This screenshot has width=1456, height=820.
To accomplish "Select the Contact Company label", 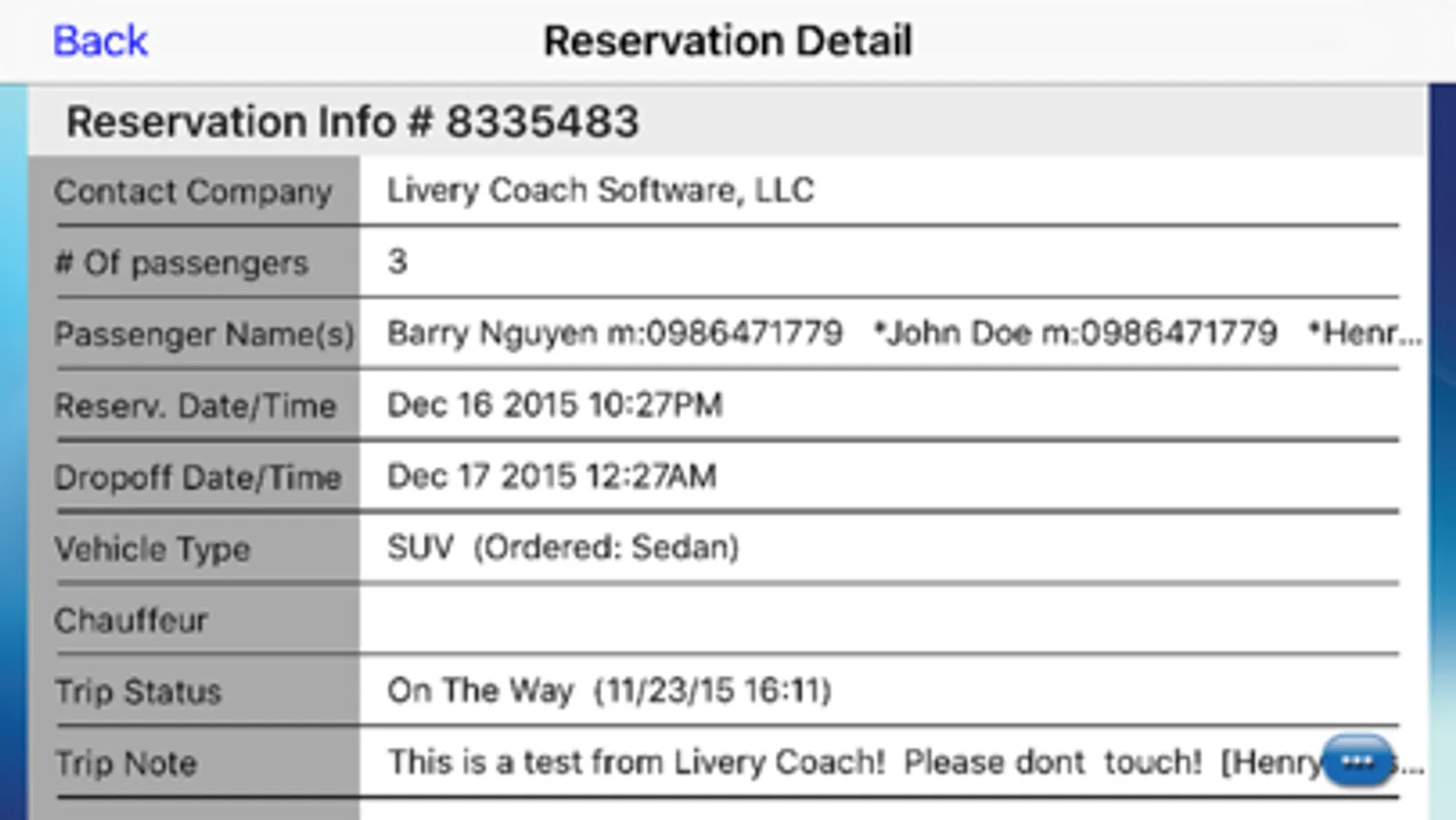I will point(193,192).
